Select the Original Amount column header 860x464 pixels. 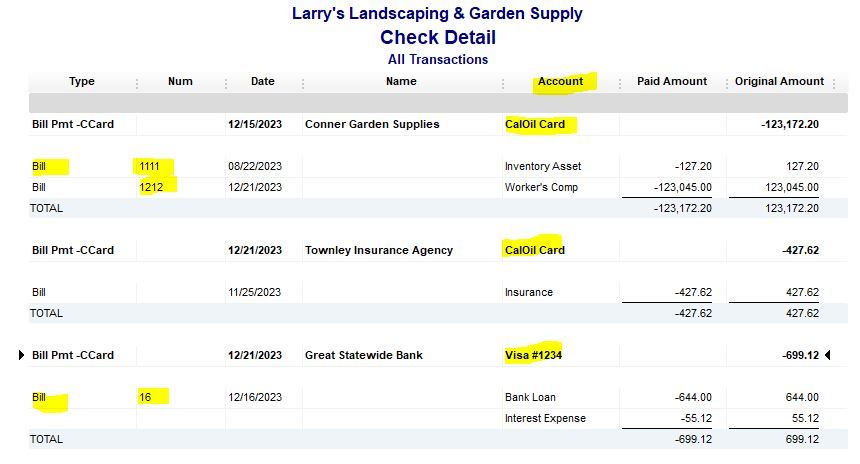coord(779,82)
